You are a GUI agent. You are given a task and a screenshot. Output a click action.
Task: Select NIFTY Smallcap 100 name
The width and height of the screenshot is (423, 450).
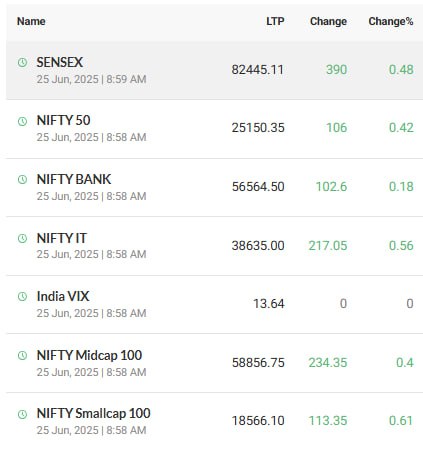pos(93,413)
